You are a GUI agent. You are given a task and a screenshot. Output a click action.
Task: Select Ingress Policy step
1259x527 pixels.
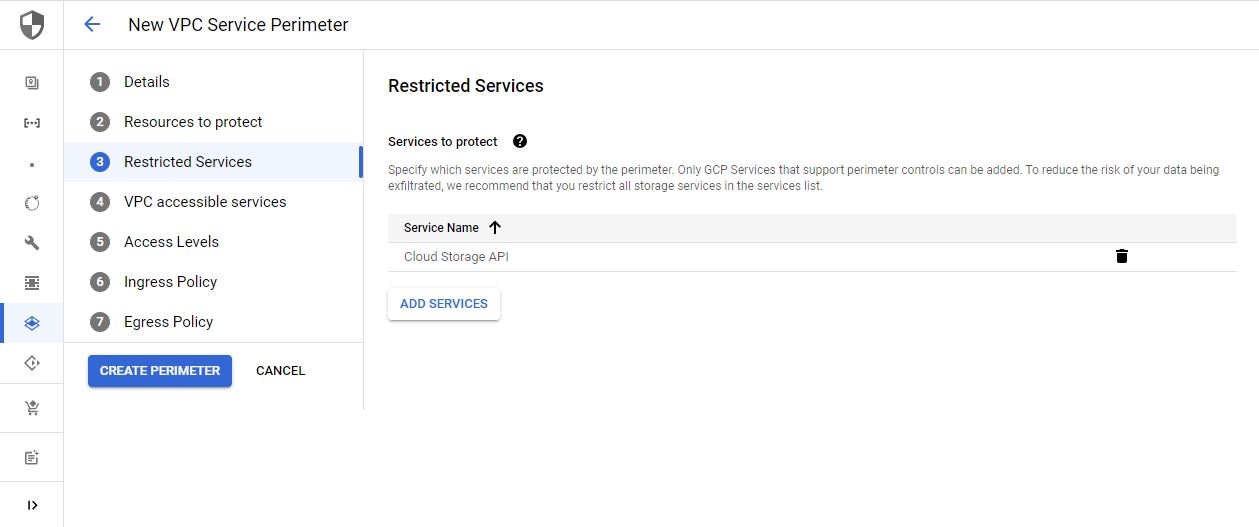[170, 282]
